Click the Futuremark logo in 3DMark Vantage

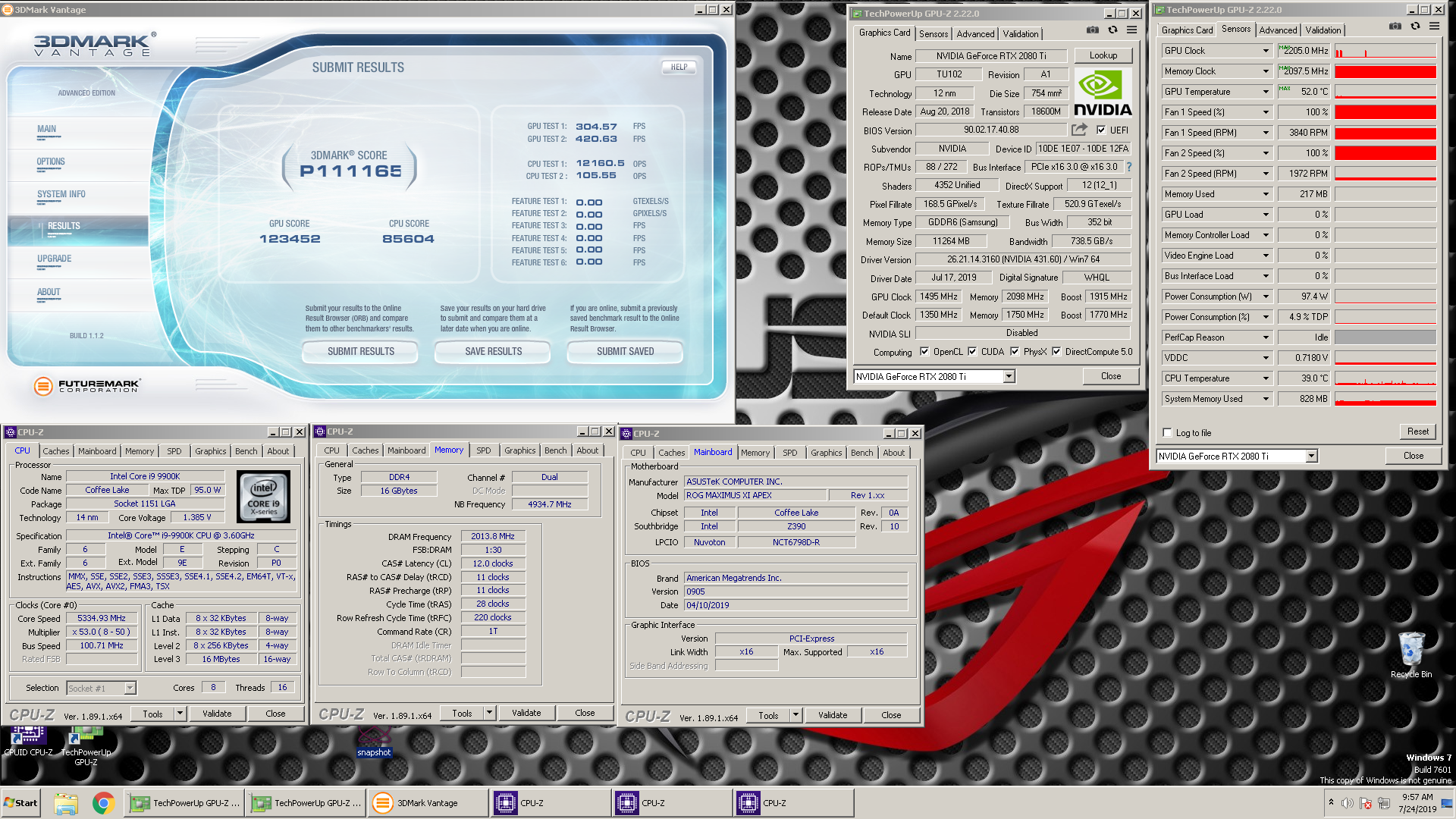87,386
